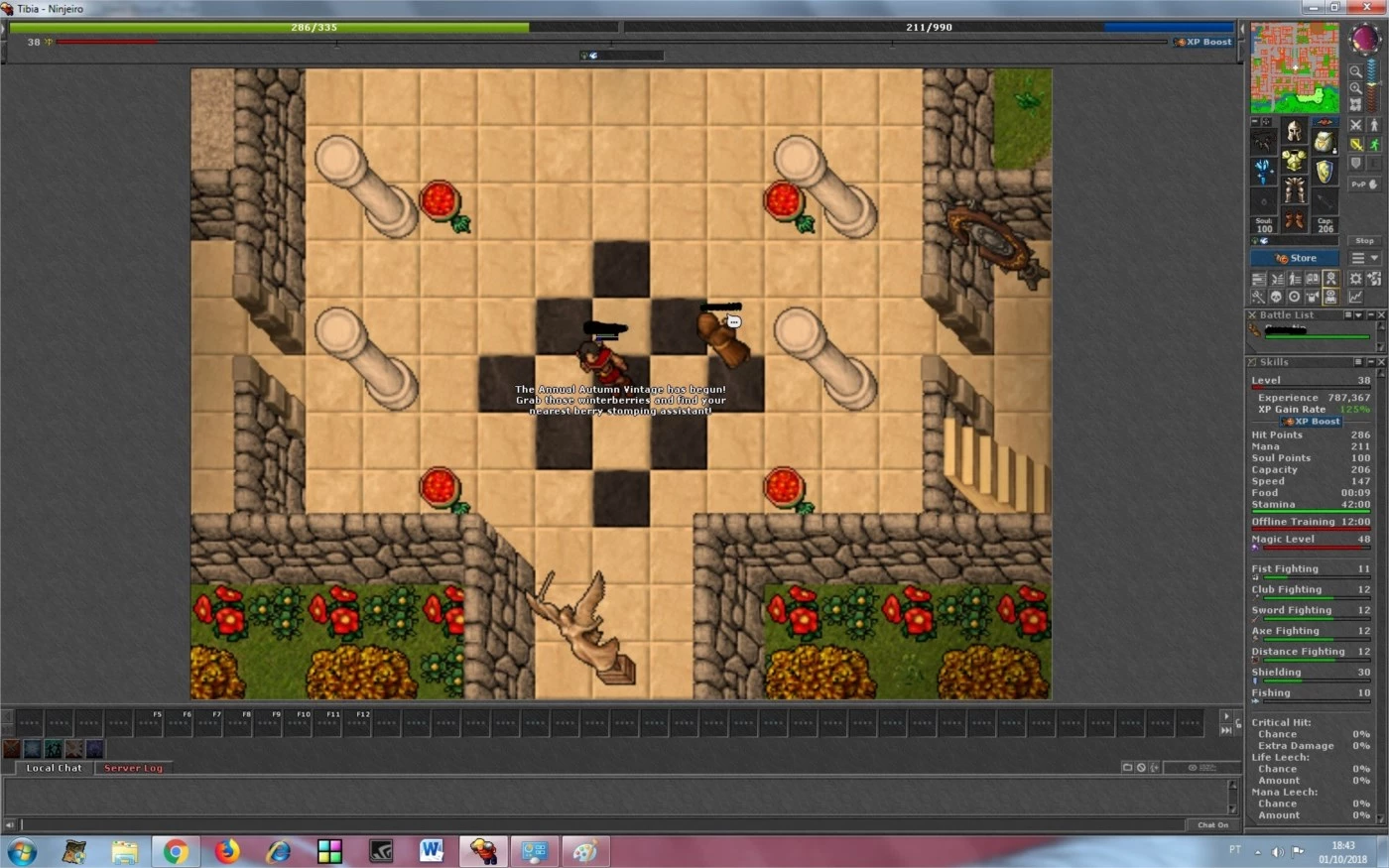Open the analytics chart icon
This screenshot has width=1389, height=868.
click(x=1355, y=297)
